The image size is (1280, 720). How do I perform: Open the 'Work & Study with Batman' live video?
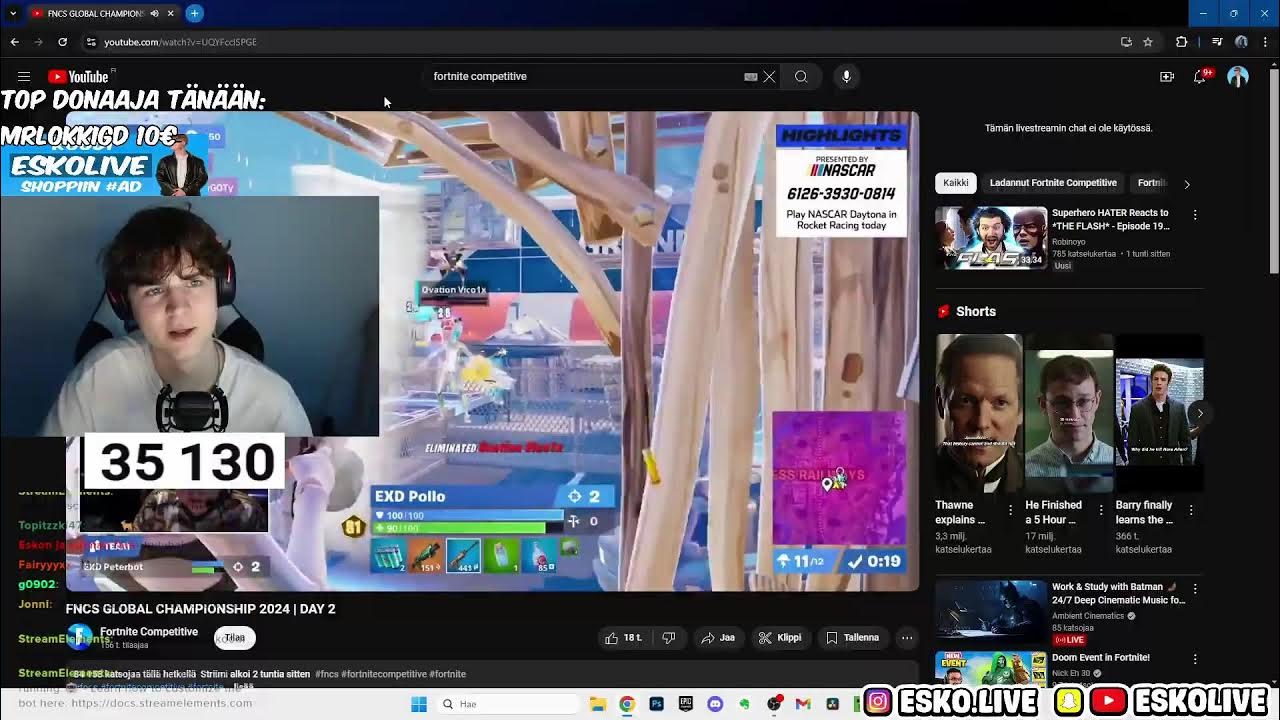point(991,612)
